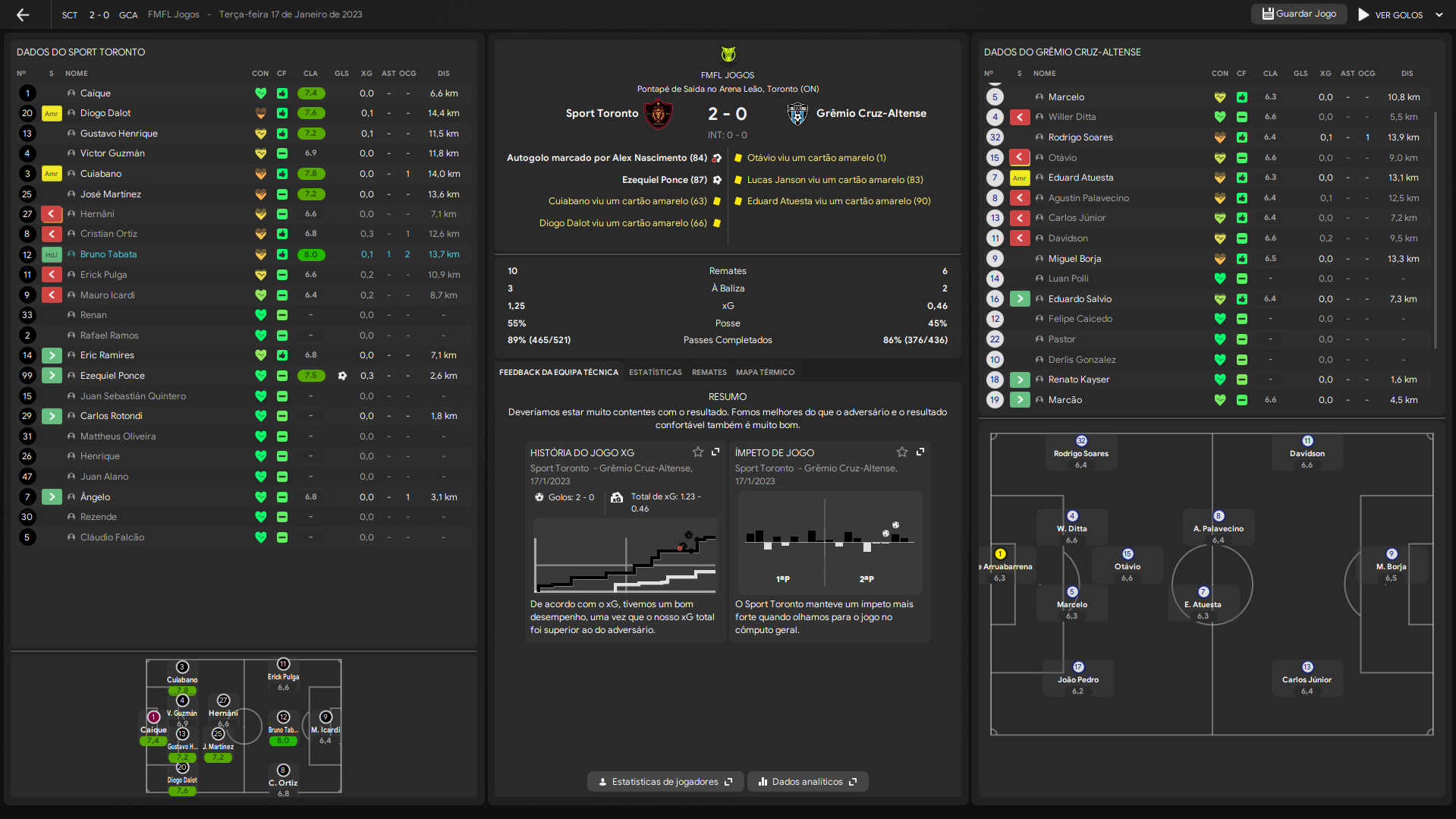The height and width of the screenshot is (819, 1456).
Task: Click the goal ball icon in Ezequiel Ponce's row
Action: (x=342, y=376)
